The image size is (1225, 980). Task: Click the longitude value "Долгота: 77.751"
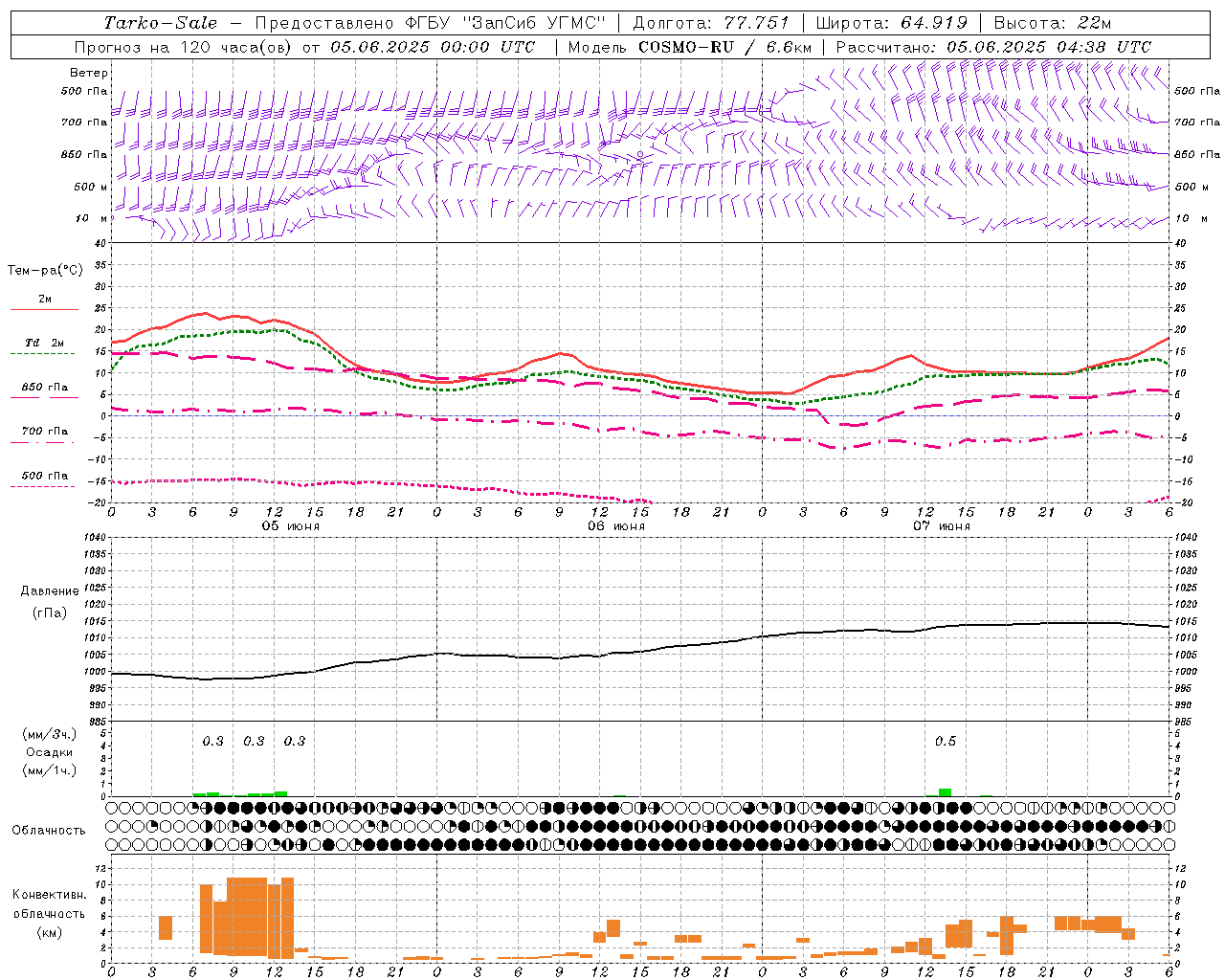point(711,23)
